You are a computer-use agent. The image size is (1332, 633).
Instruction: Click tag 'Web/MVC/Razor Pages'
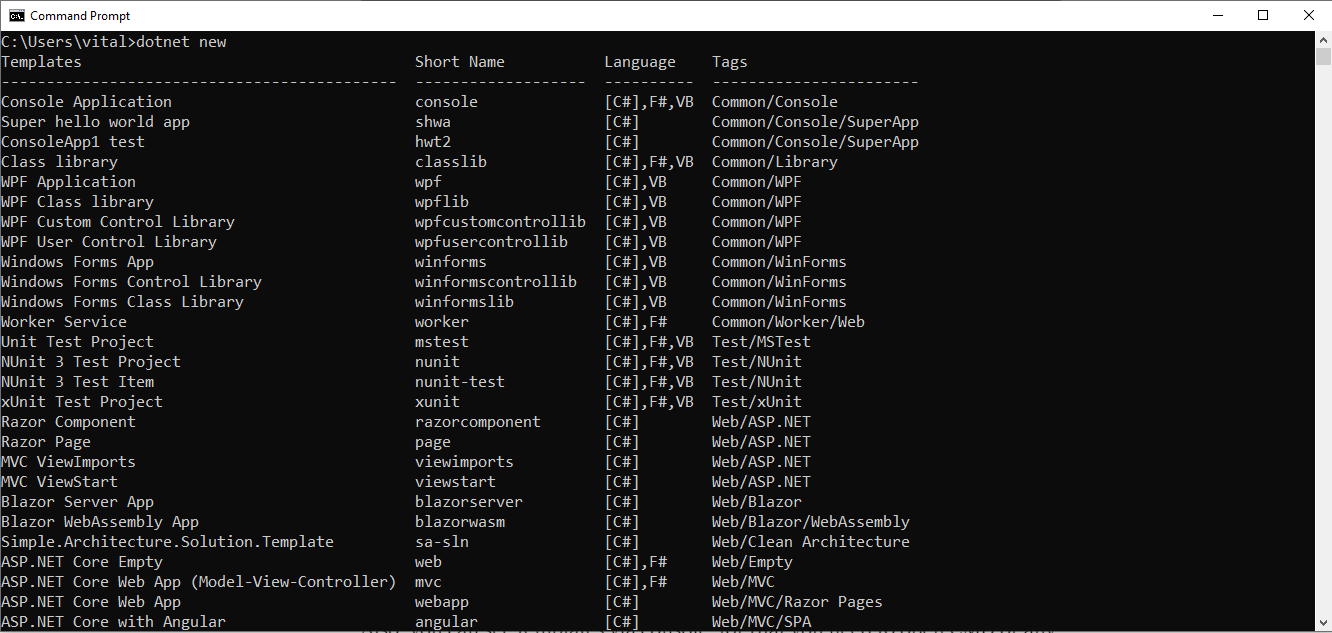pyautogui.click(x=797, y=602)
